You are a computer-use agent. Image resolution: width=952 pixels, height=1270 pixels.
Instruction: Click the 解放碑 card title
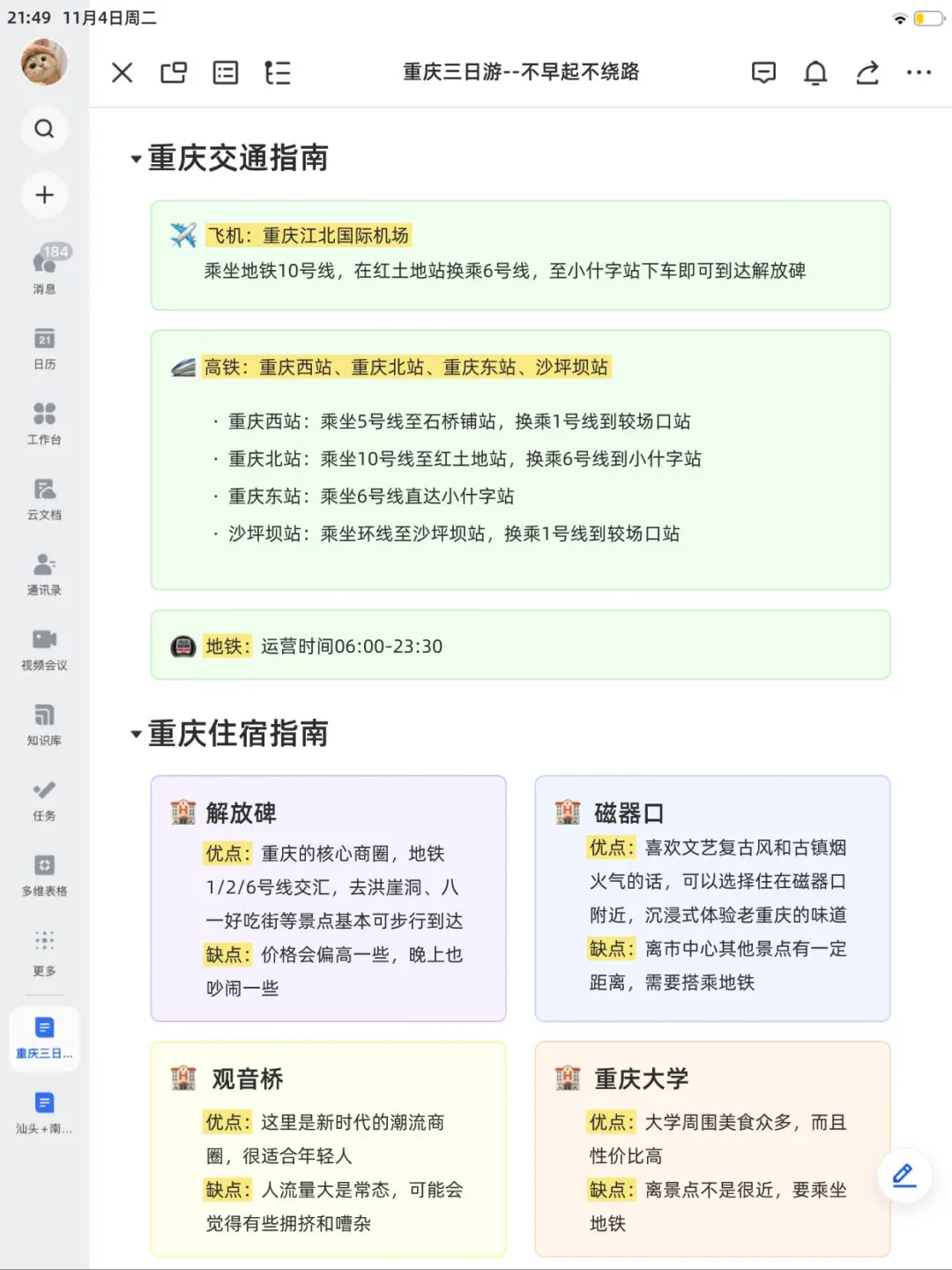coord(242,812)
